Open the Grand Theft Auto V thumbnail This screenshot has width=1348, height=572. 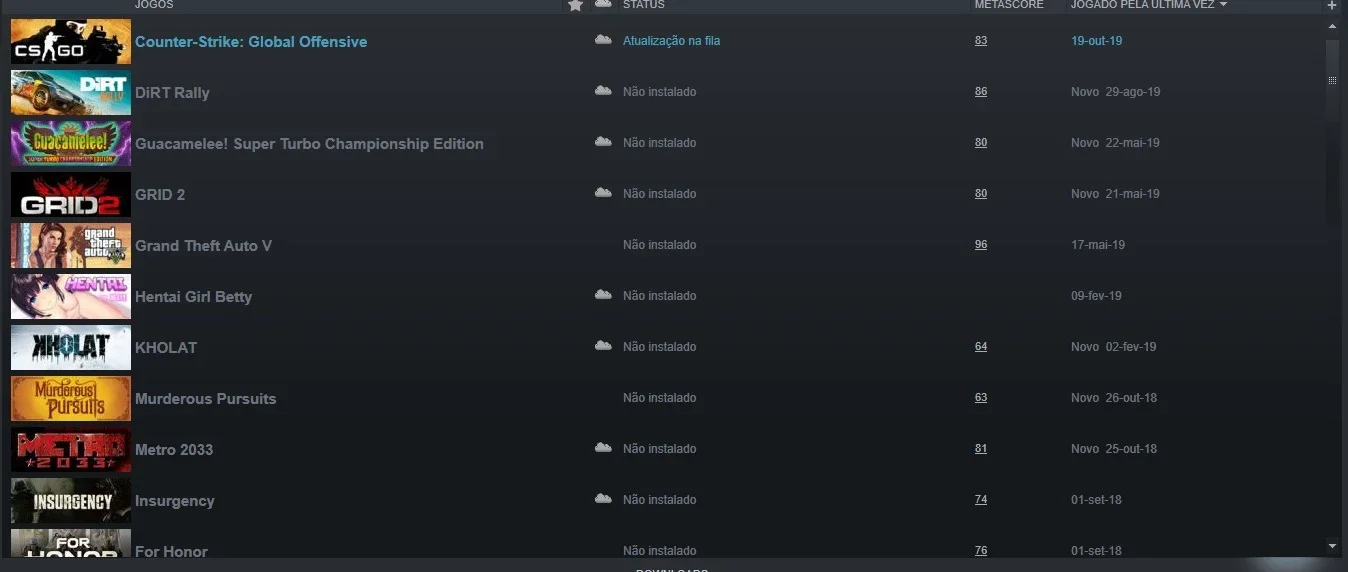click(x=71, y=245)
